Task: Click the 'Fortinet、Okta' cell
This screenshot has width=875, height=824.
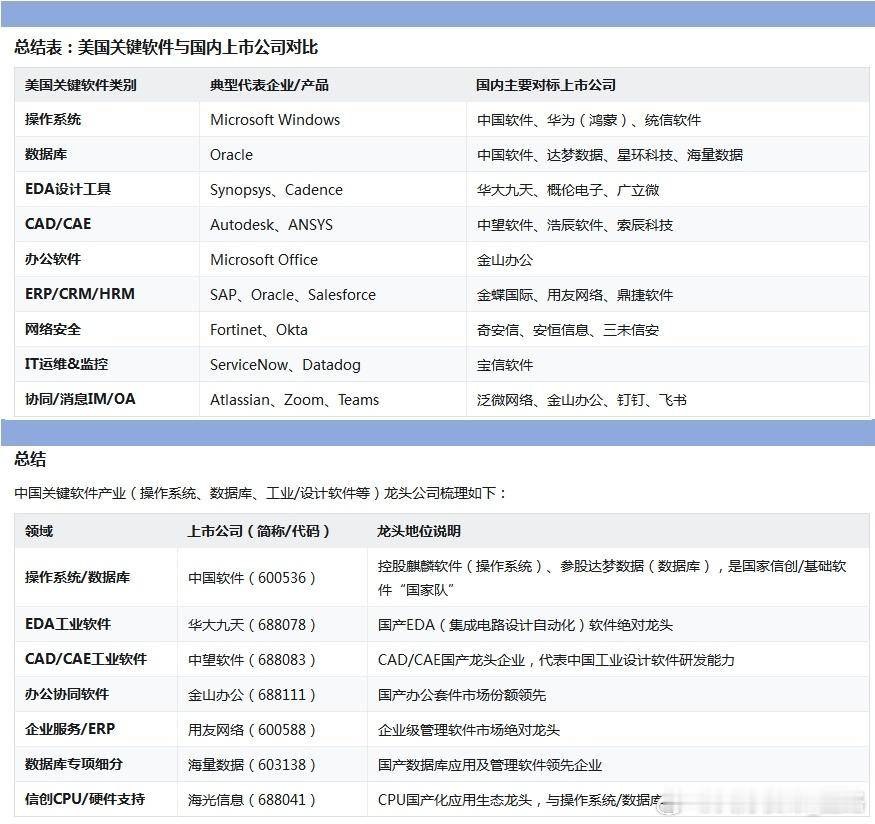Action: pyautogui.click(x=259, y=330)
